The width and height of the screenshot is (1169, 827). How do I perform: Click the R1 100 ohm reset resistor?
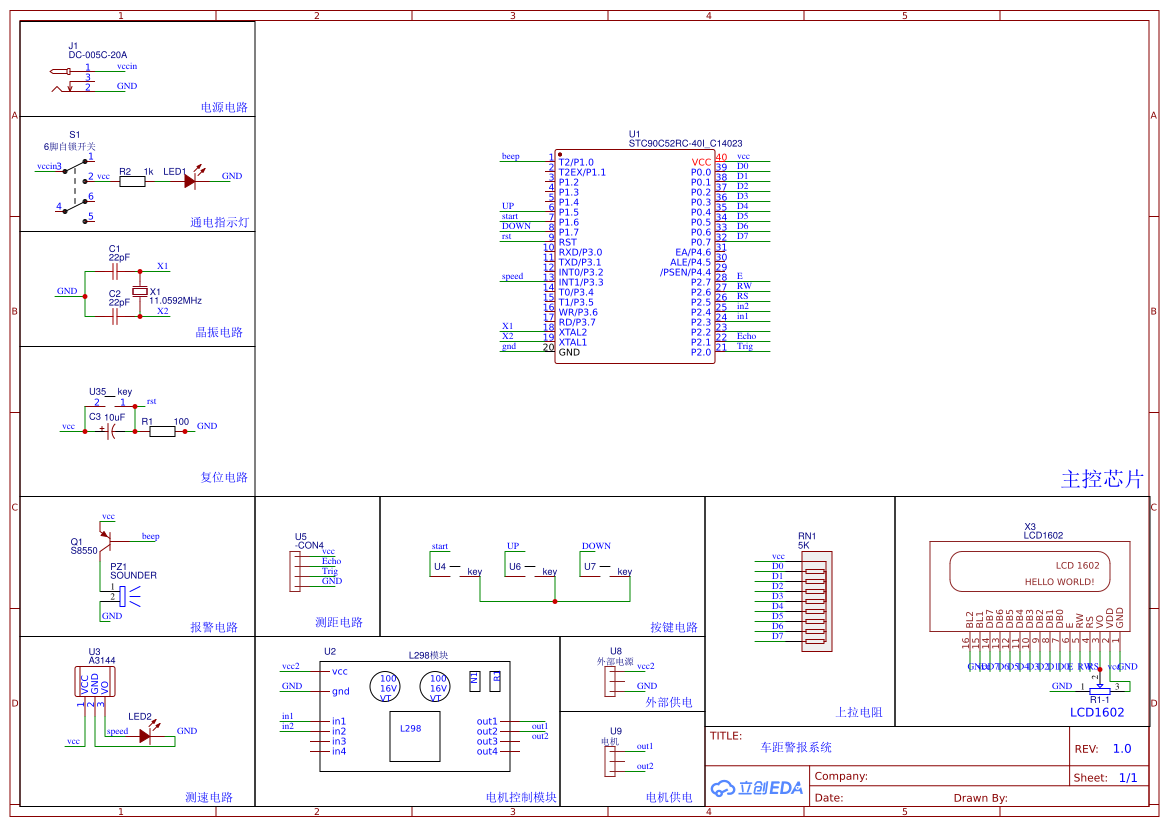[x=161, y=432]
